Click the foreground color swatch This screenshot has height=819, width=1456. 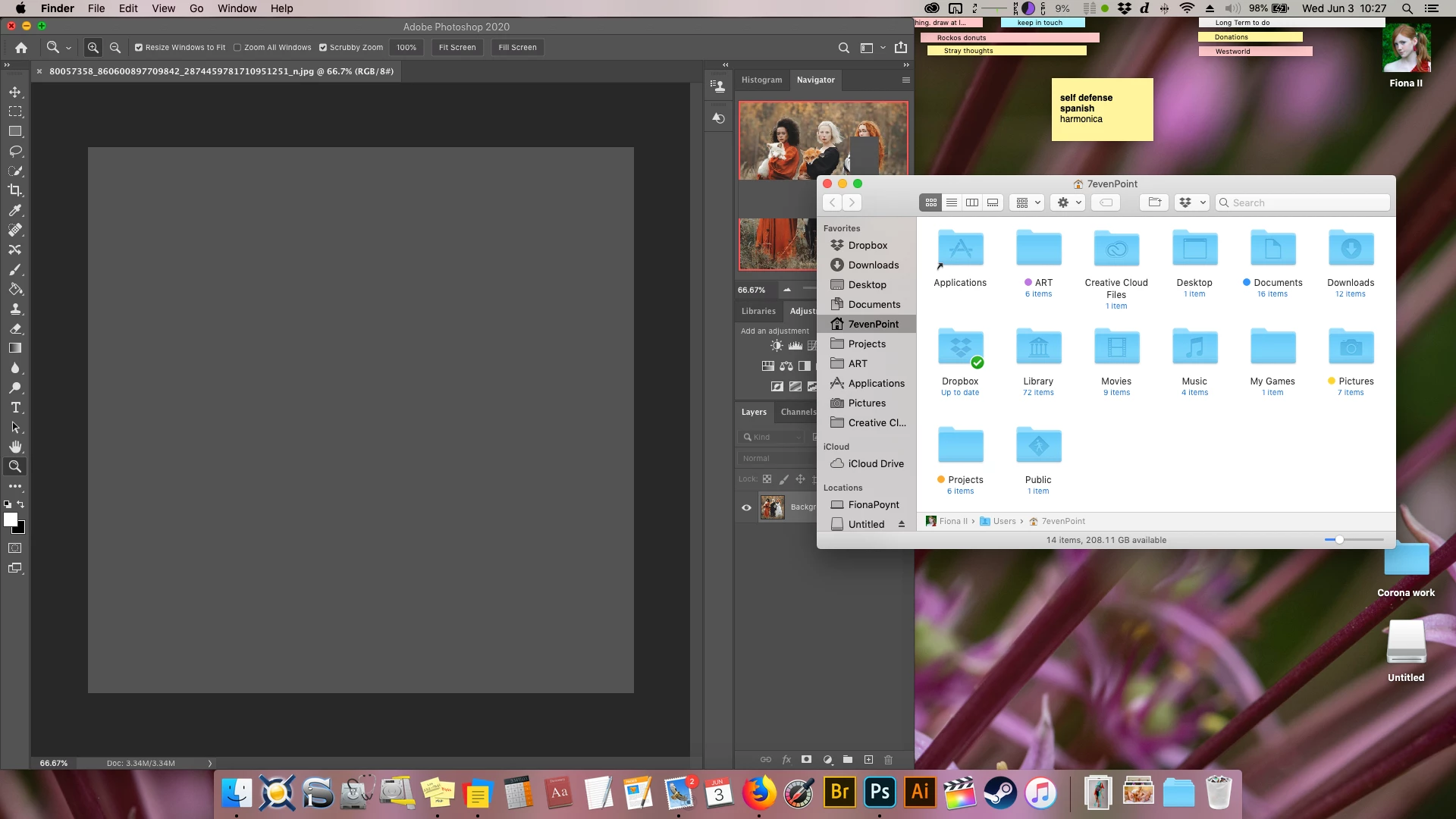11,519
